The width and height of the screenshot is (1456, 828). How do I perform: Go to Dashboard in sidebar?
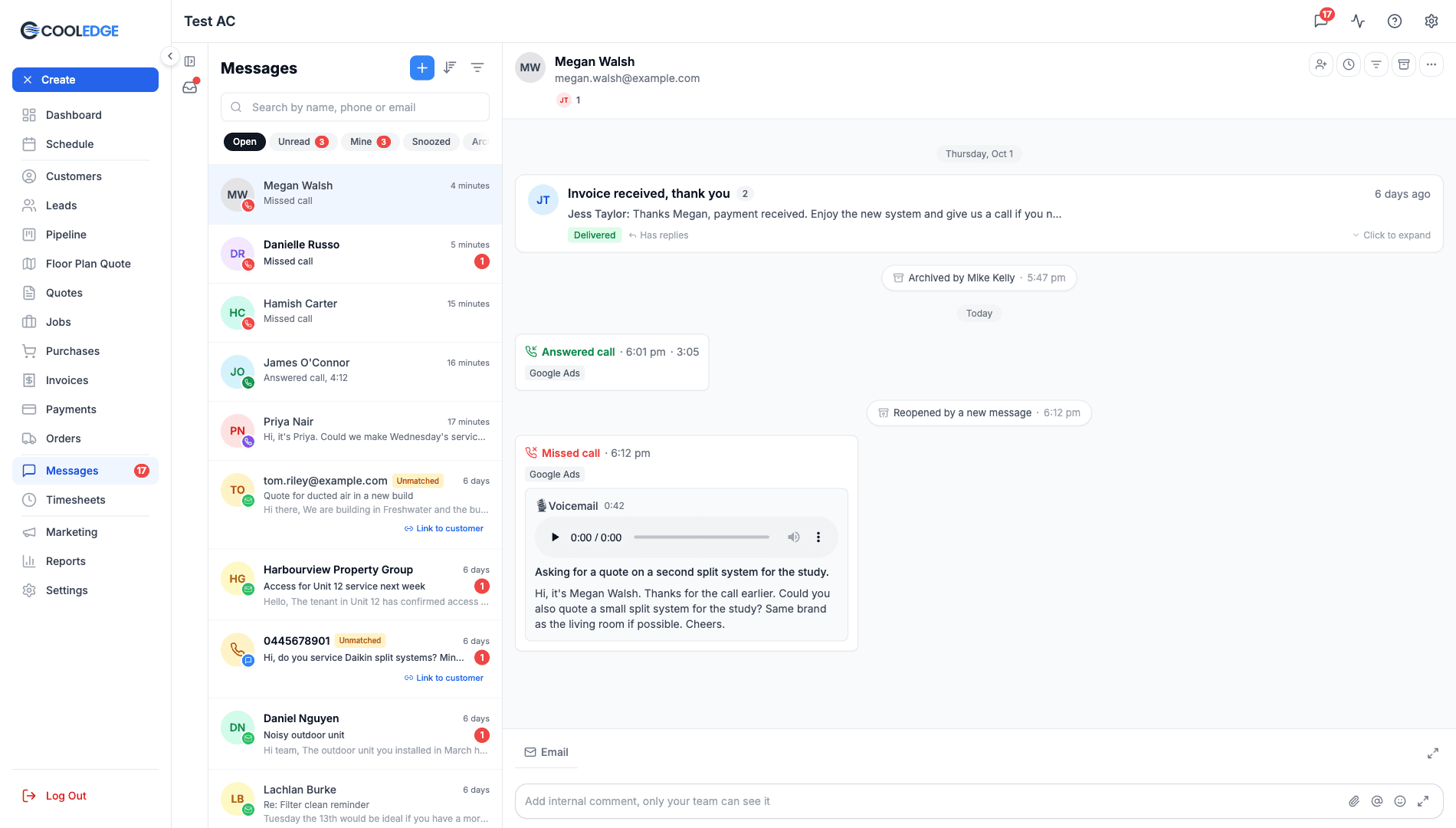pyautogui.click(x=85, y=115)
